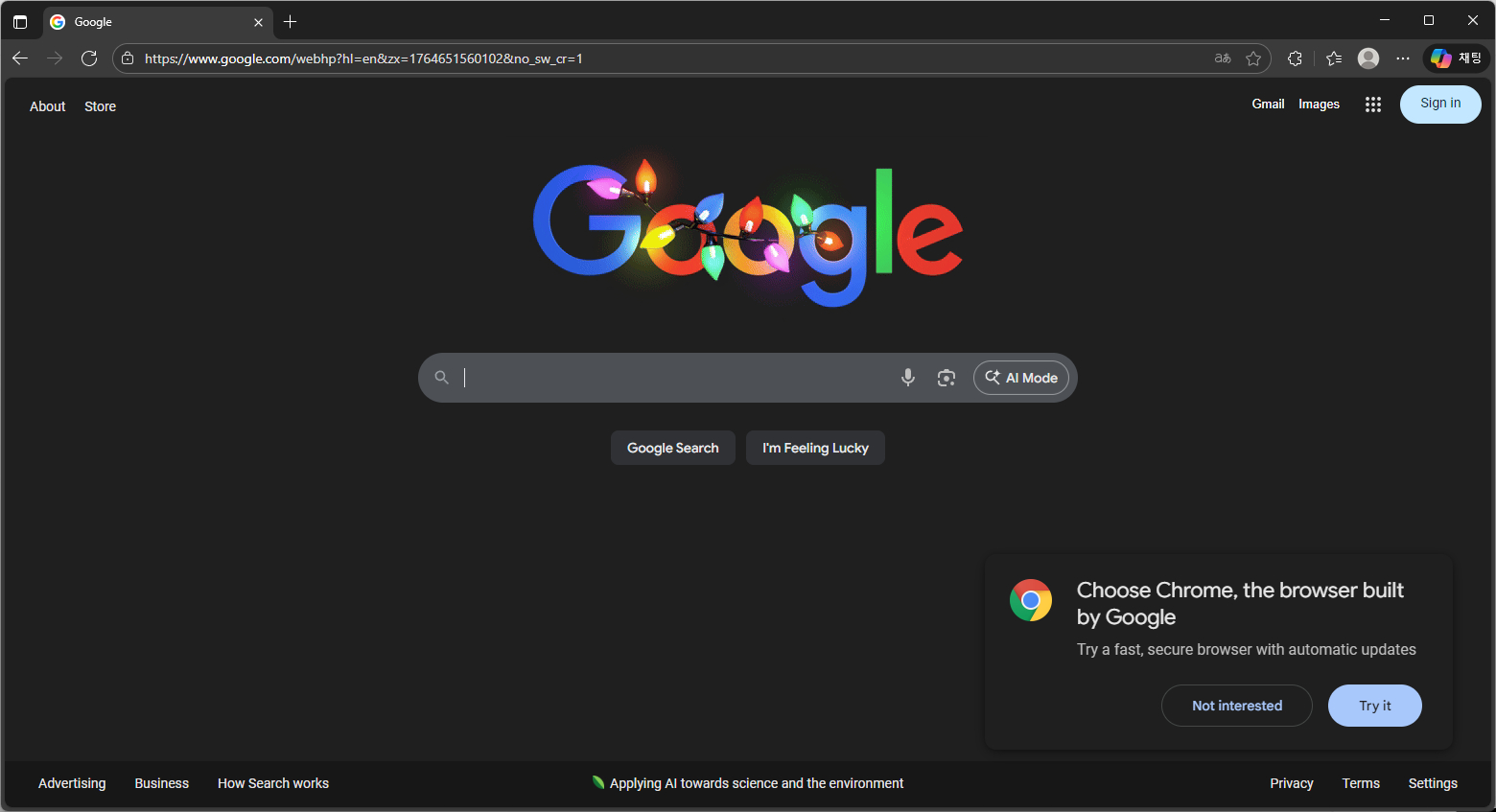The width and height of the screenshot is (1496, 812).
Task: Open the Settings footer menu
Action: pos(1433,783)
